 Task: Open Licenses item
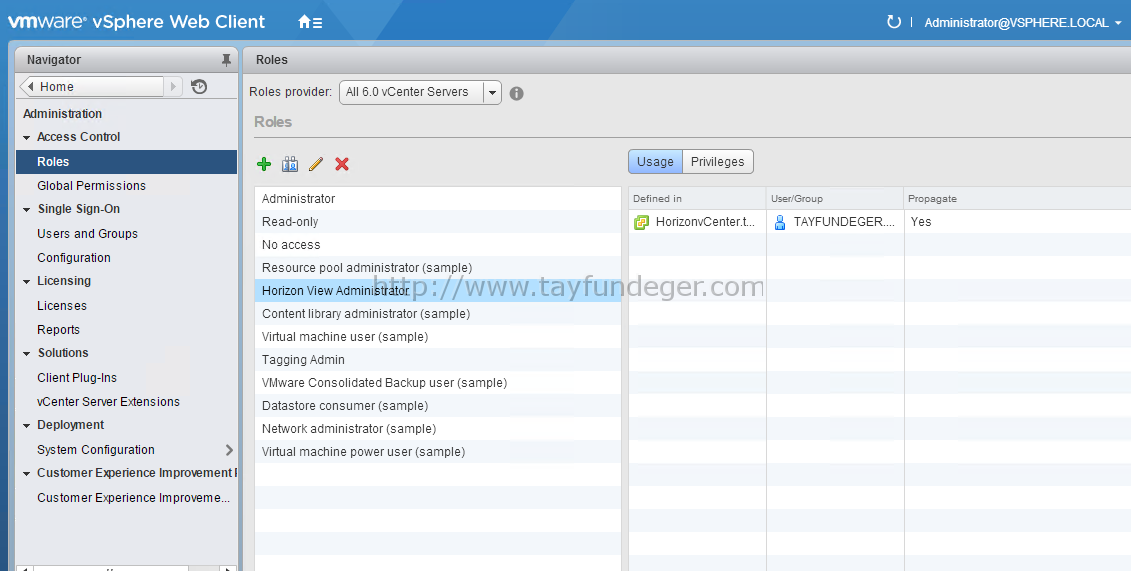62,306
